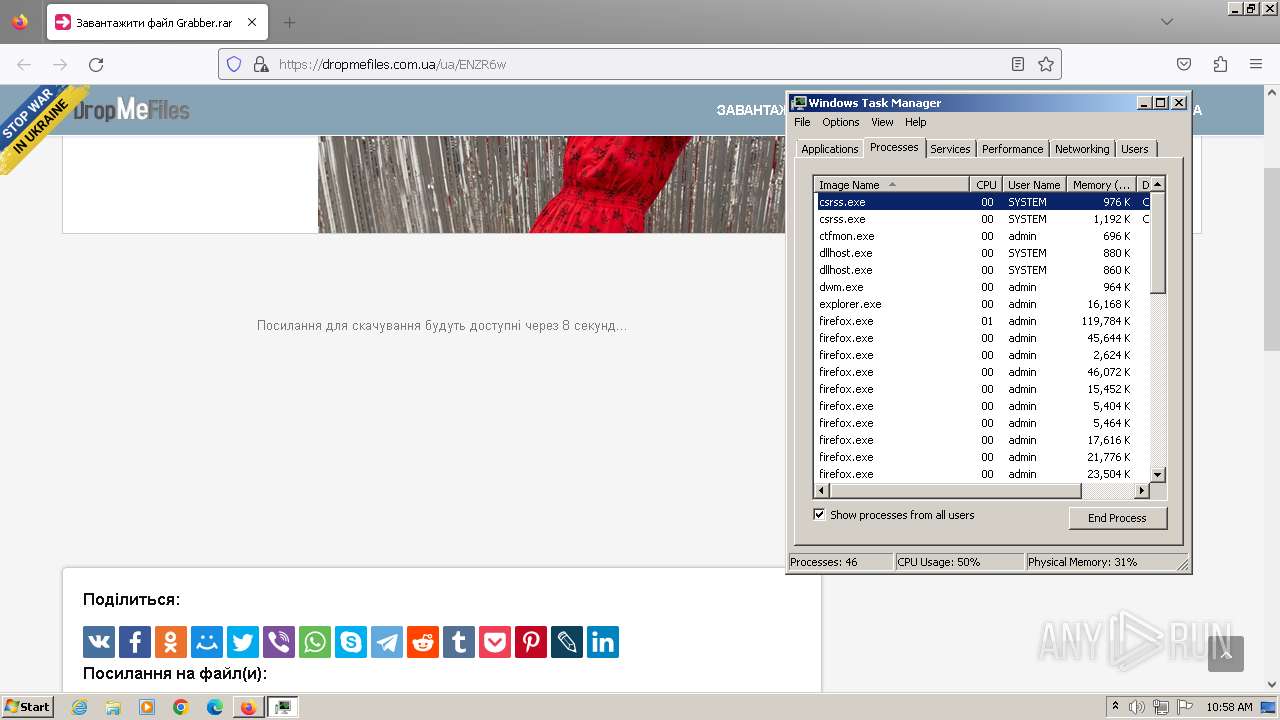Switch to the Applications tab
This screenshot has width=1280, height=720.
(830, 149)
